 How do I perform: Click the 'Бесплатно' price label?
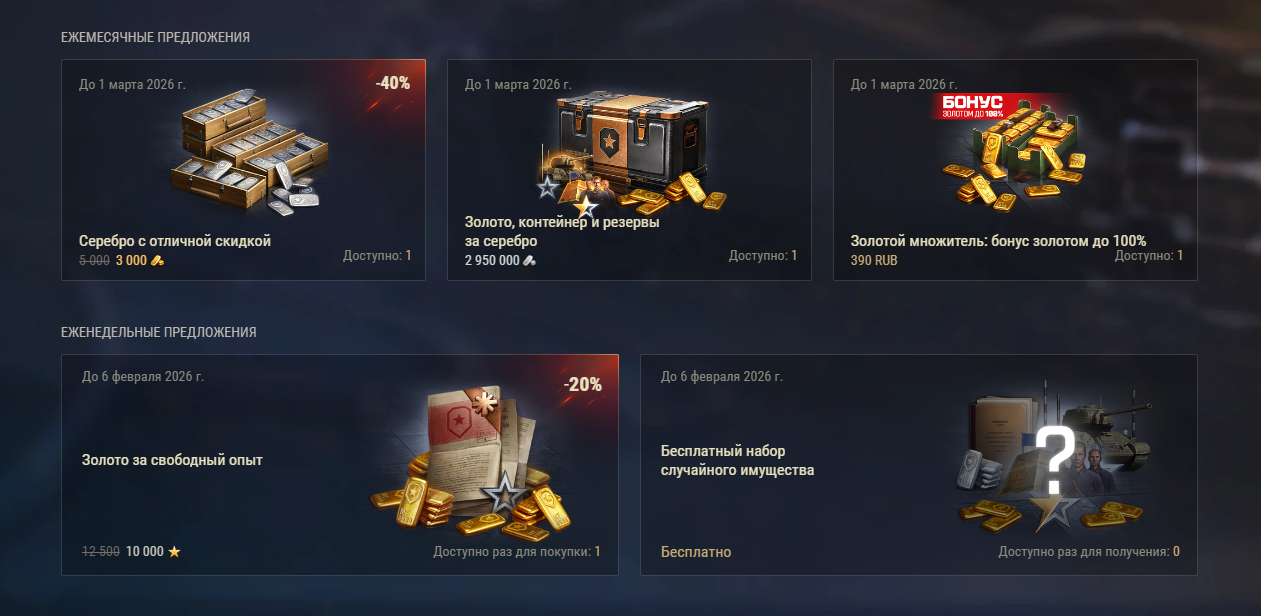pyautogui.click(x=696, y=552)
